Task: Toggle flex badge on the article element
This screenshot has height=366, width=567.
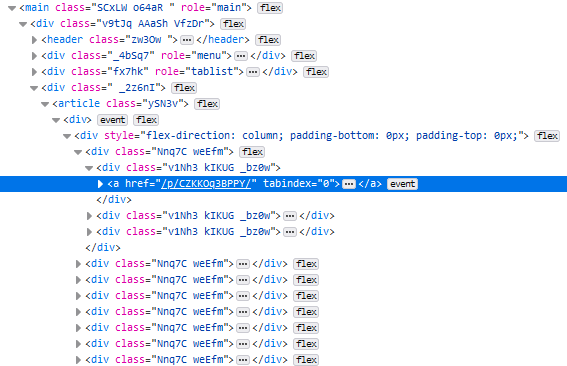Action: click(207, 104)
